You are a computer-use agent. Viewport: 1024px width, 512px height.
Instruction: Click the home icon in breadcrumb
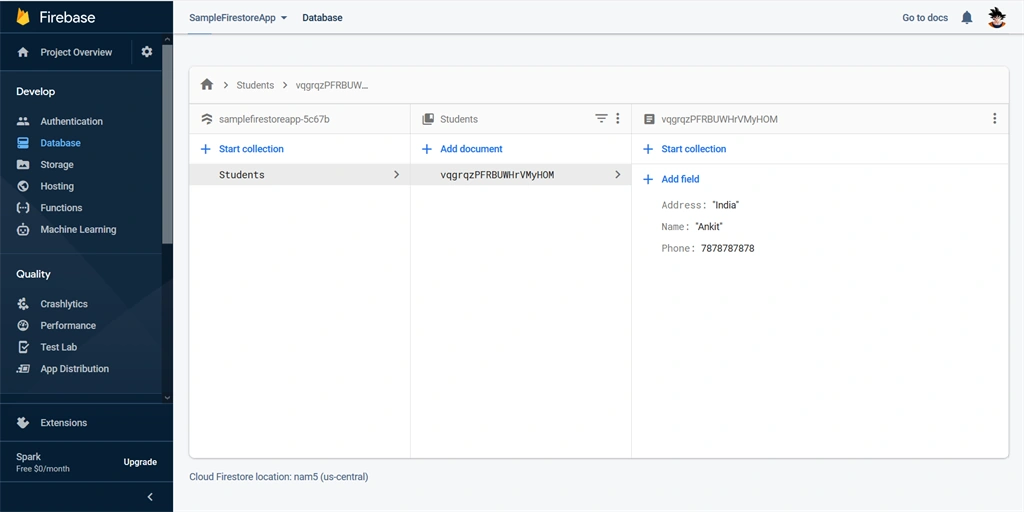[x=207, y=84]
